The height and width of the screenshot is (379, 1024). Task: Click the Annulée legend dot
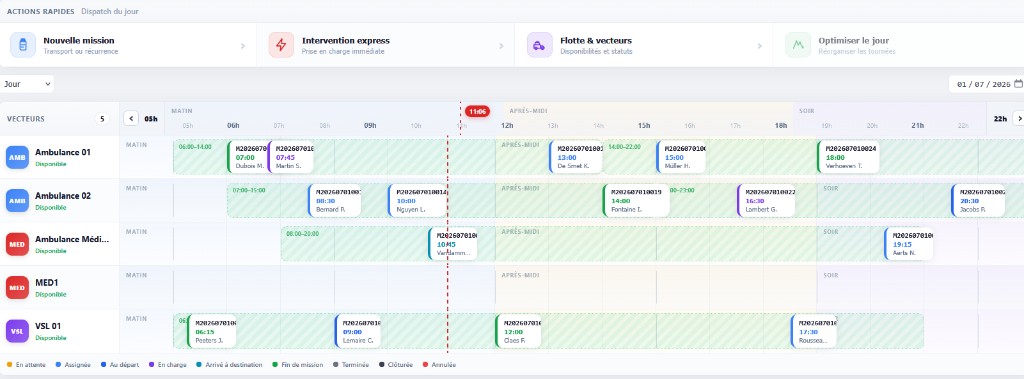click(x=425, y=365)
